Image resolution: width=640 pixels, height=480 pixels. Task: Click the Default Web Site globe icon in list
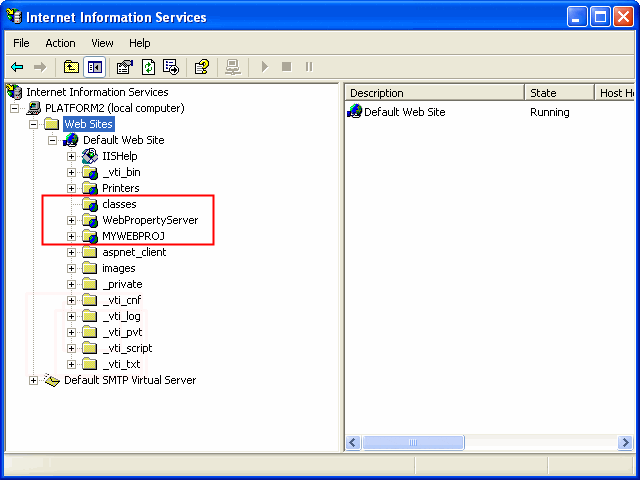354,112
